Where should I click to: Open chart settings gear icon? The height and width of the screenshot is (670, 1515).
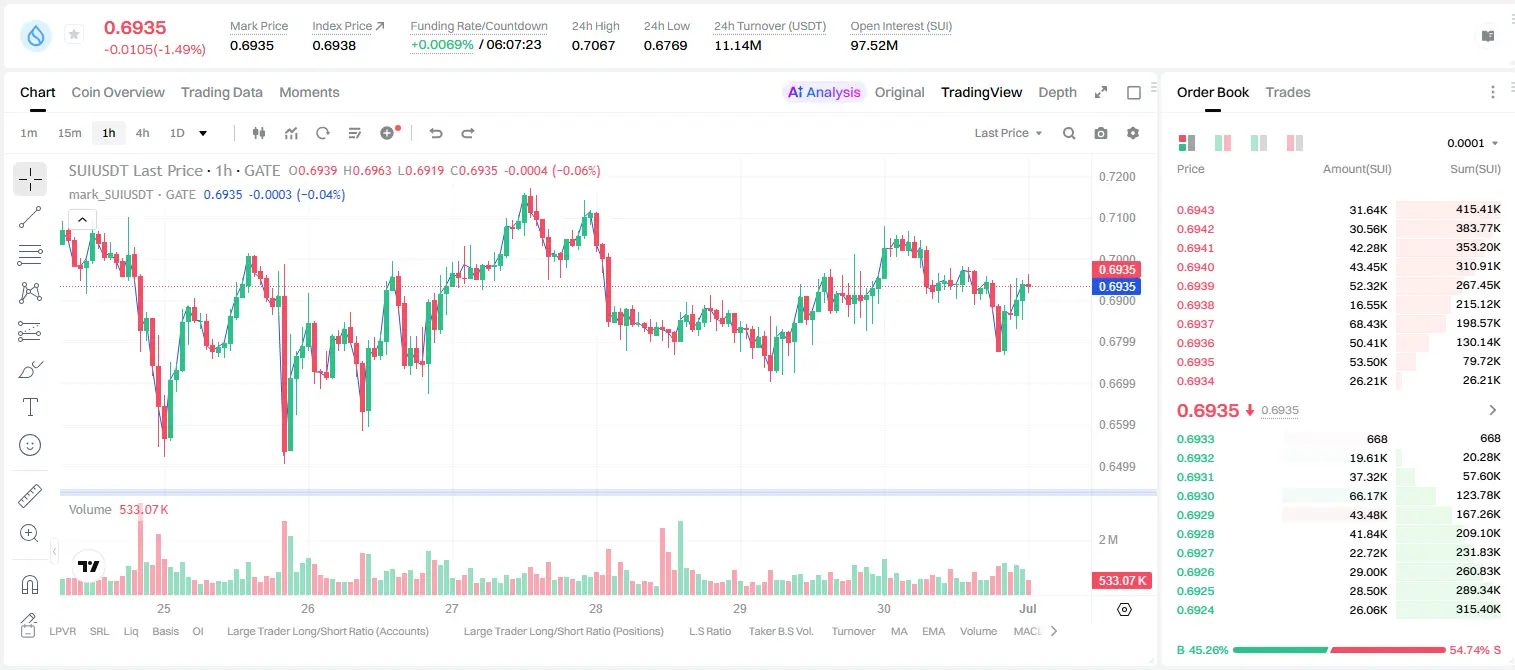pyautogui.click(x=1133, y=133)
